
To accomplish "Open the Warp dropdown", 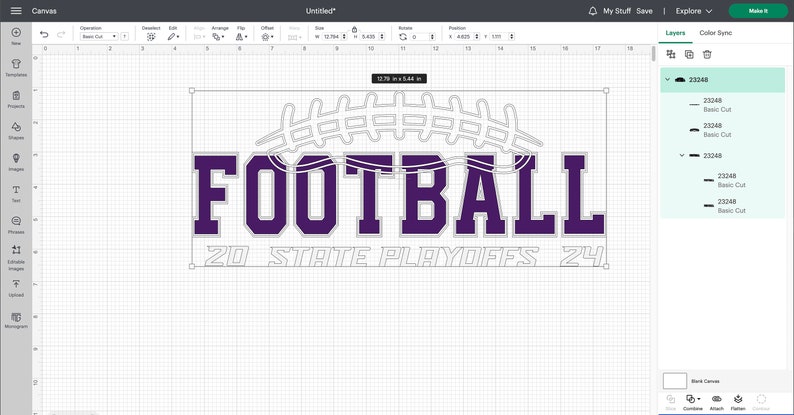I will pos(294,37).
